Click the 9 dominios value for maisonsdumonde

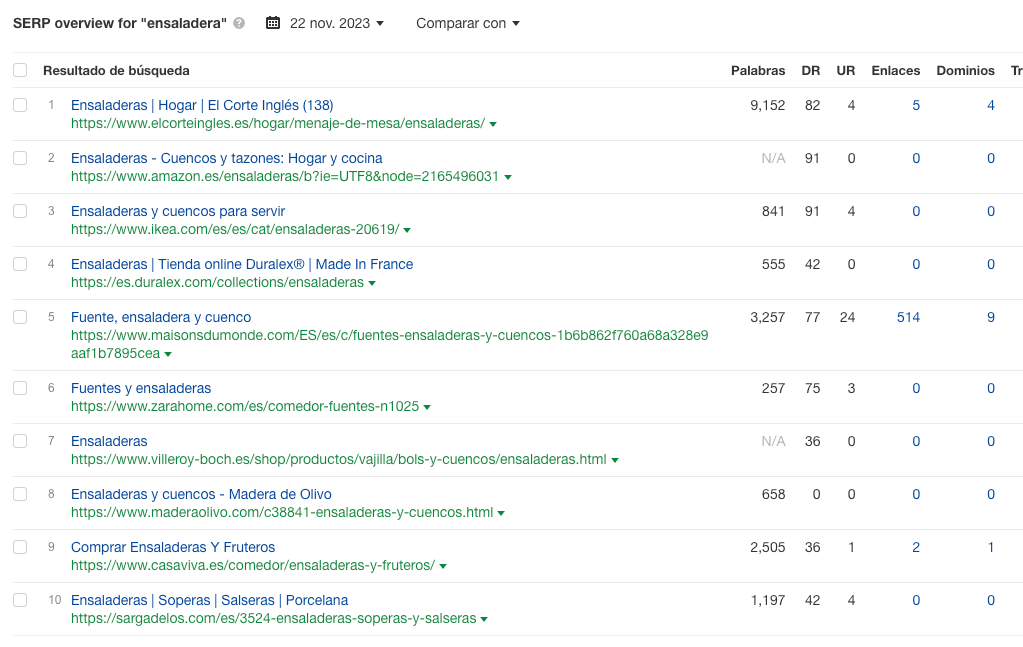click(x=990, y=317)
